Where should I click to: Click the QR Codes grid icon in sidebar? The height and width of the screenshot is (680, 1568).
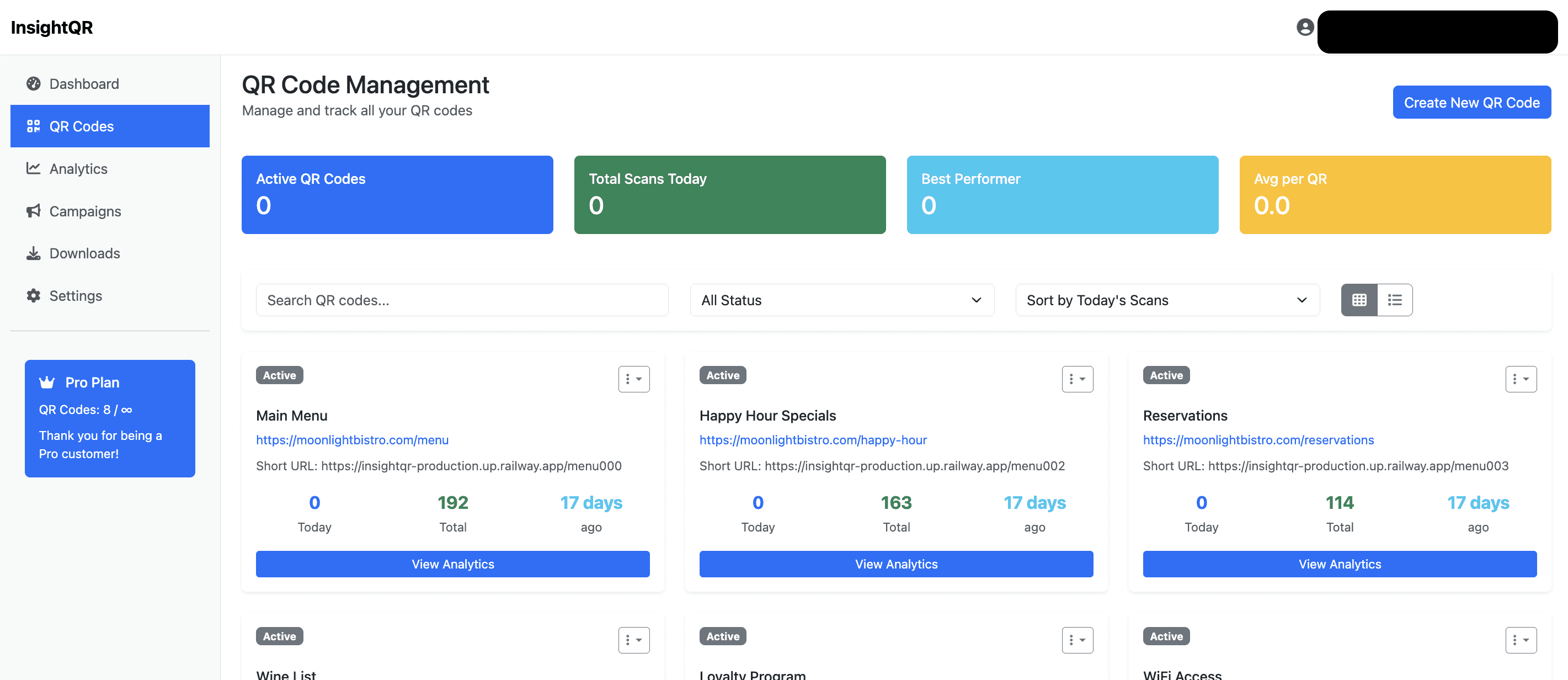34,126
